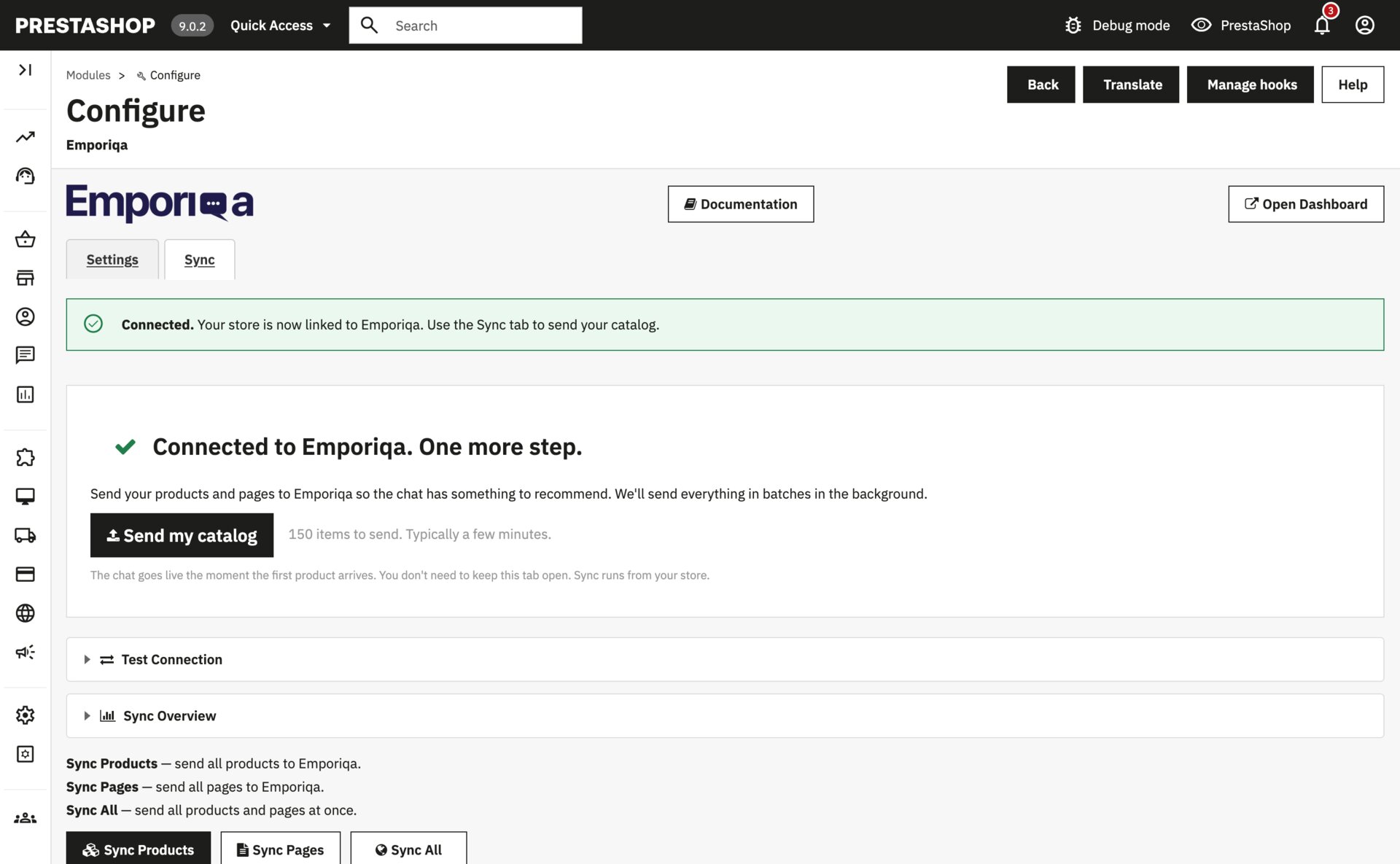Screen dimensions: 1400x864
Task: Open Advanced Parameters icon in sidebar
Action: [x=25, y=754]
